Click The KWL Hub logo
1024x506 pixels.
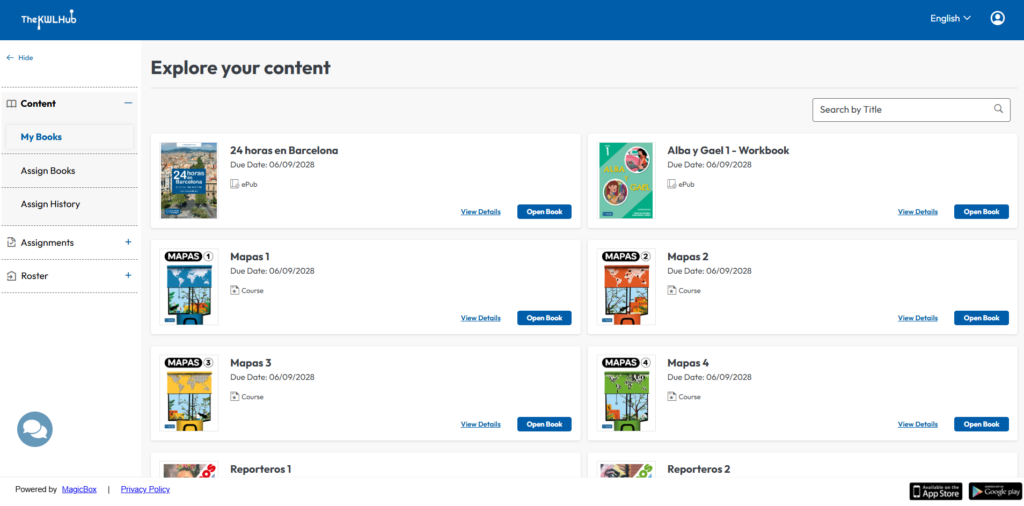point(50,19)
